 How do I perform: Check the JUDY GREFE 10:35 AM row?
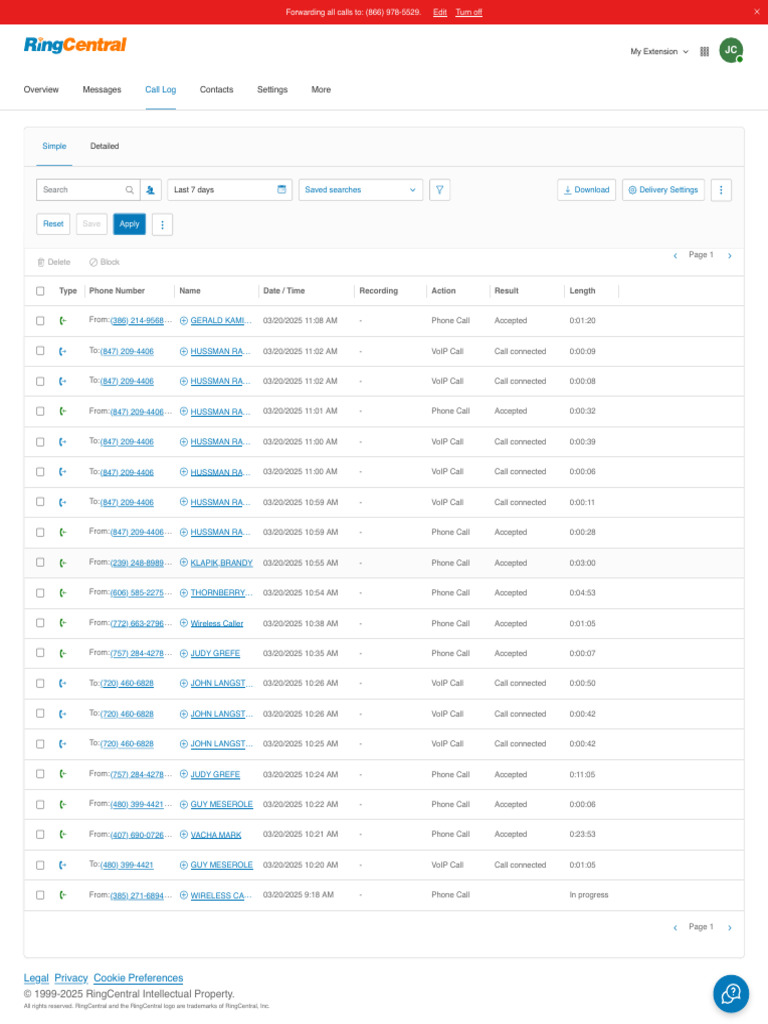(40, 653)
